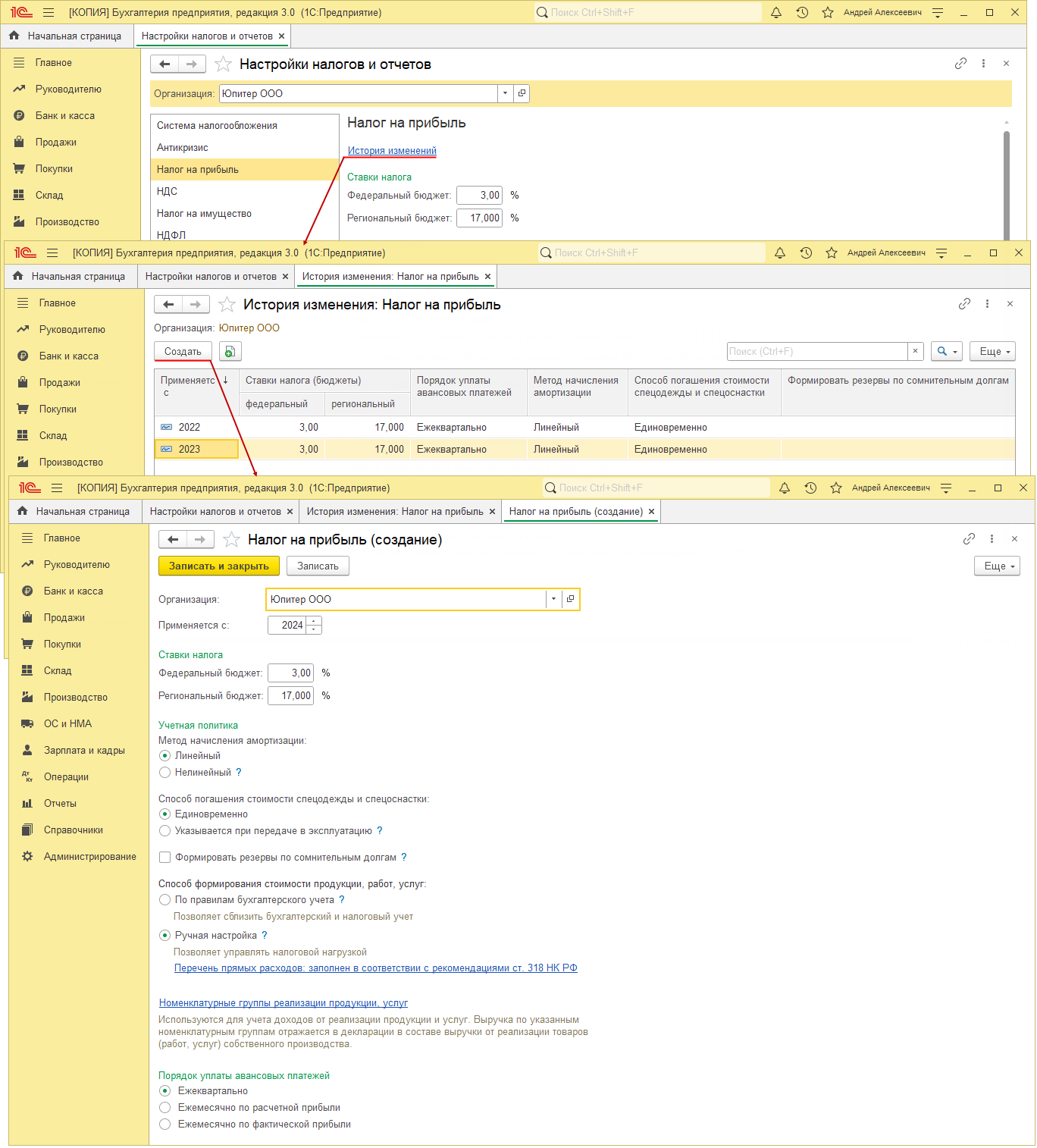Focus 'Поиск (Ctrl+F)' field in 'История изменения' list
The width and height of the screenshot is (1037, 1148).
817,352
